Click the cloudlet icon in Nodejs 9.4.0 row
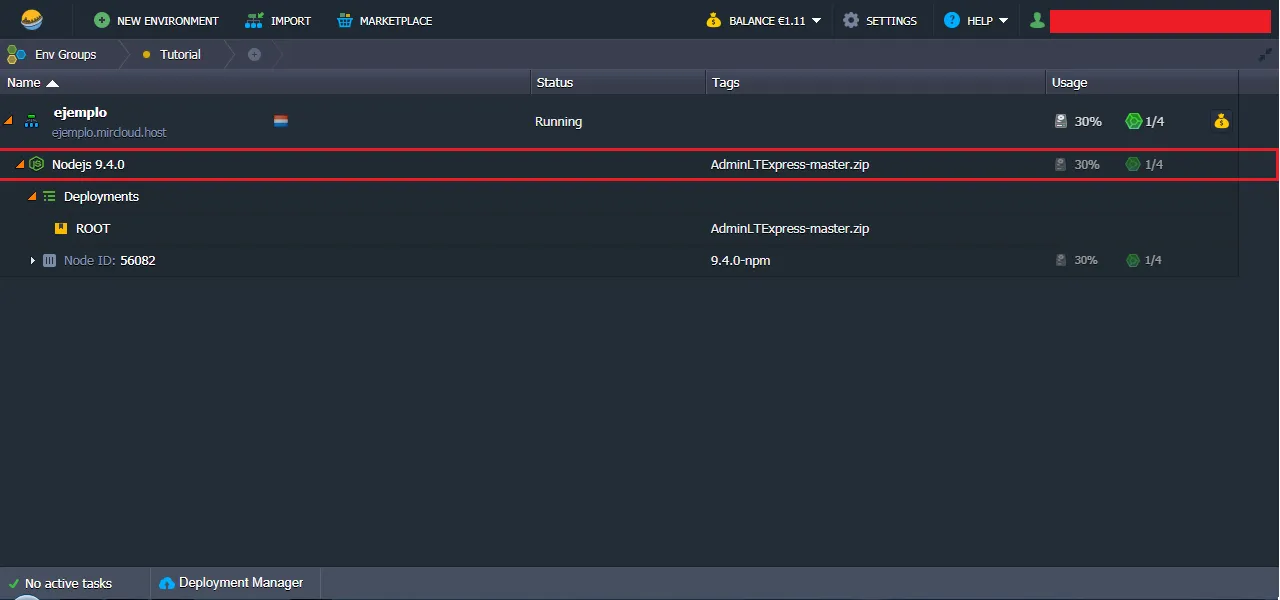Image resolution: width=1280 pixels, height=600 pixels. [x=1133, y=164]
